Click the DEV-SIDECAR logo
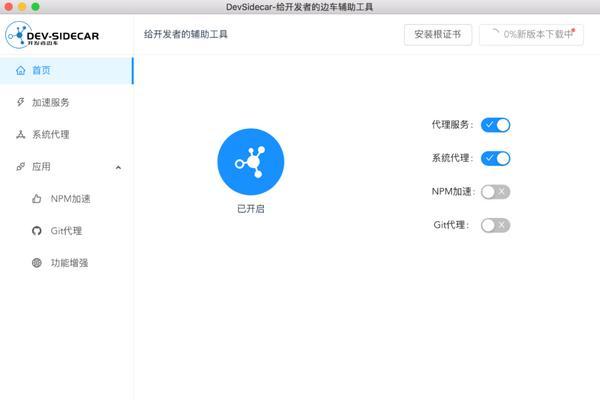 [x=52, y=35]
